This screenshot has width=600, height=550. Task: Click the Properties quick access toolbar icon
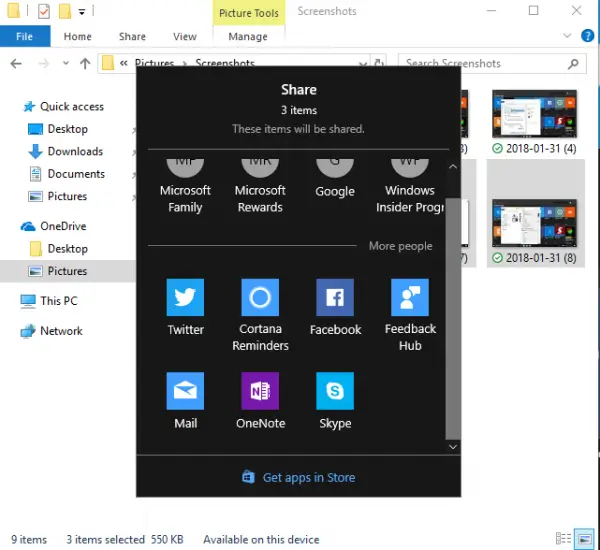pos(44,11)
